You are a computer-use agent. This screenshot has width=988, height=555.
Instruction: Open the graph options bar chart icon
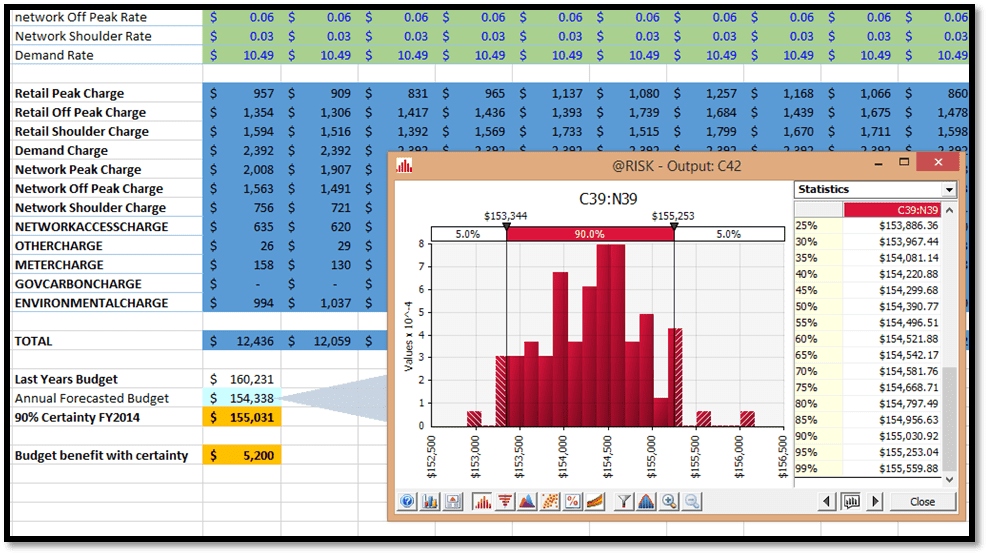click(x=430, y=502)
